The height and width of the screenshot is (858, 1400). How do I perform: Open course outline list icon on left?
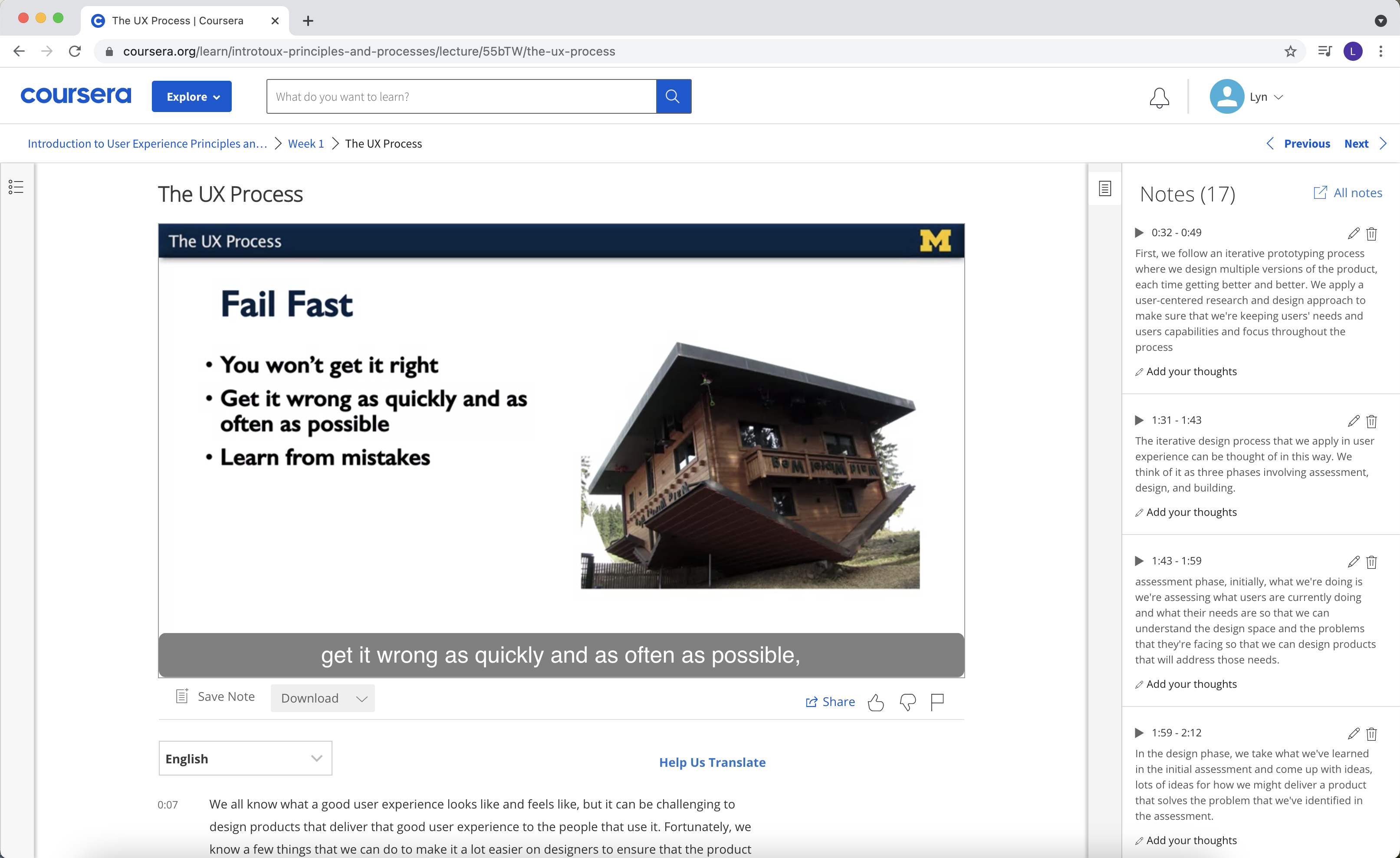click(x=16, y=187)
